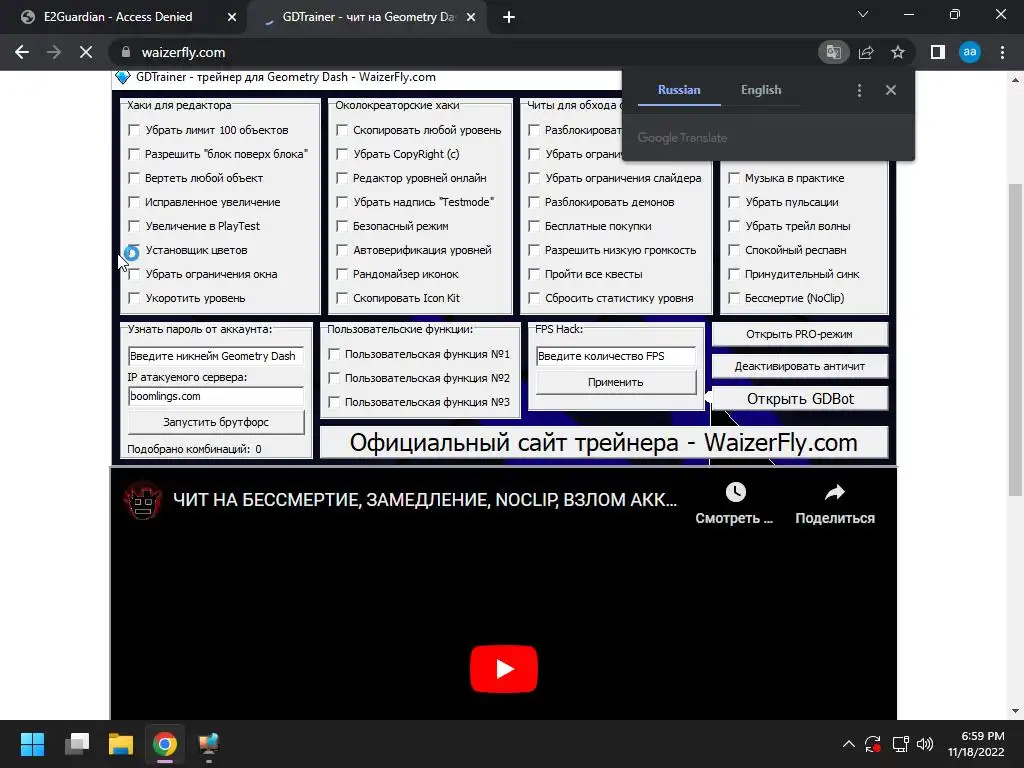Open Chrome three-dot menu
This screenshot has height=768, width=1024.
coord(1002,52)
